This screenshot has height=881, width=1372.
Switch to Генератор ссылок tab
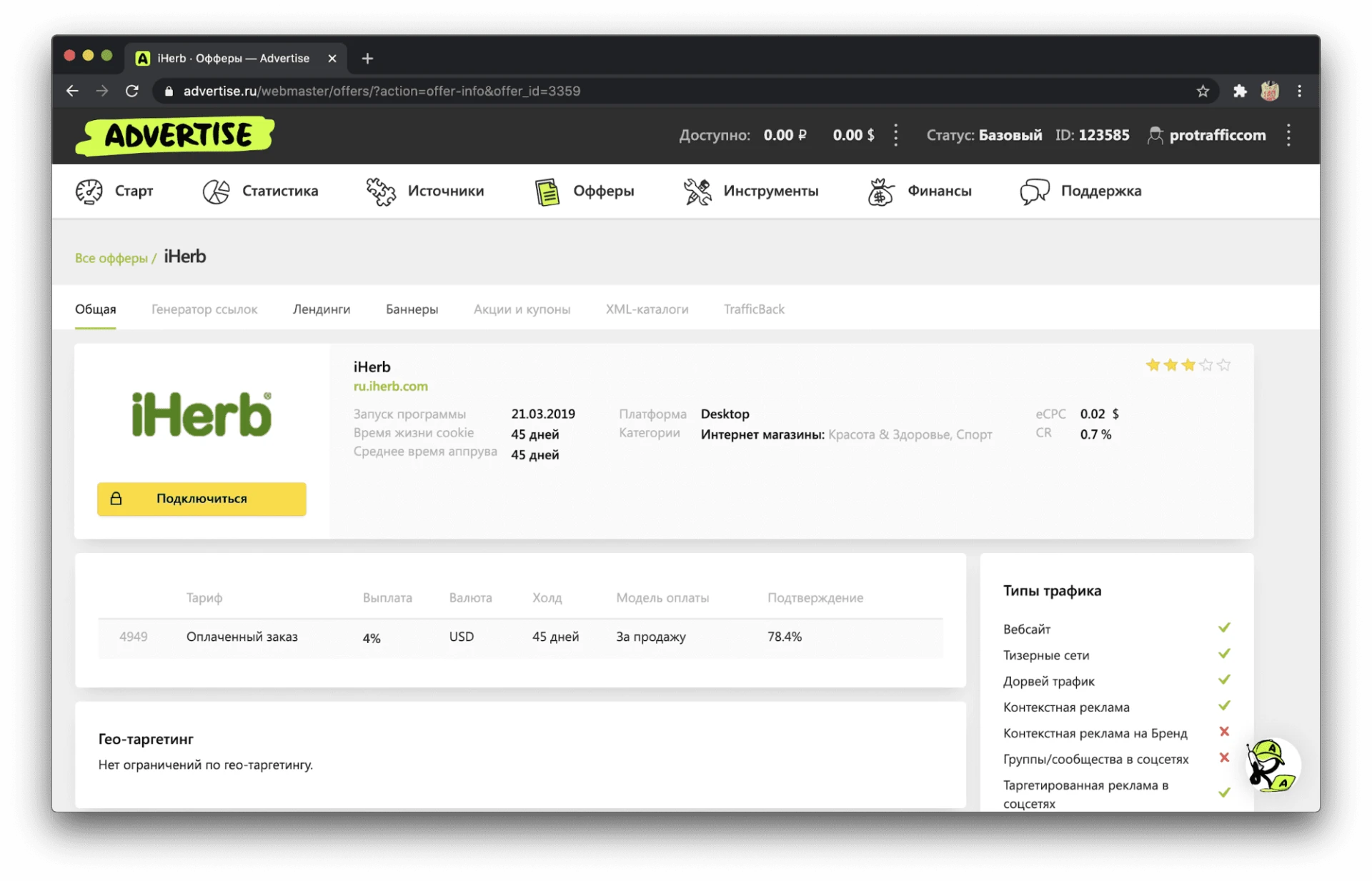tap(204, 309)
